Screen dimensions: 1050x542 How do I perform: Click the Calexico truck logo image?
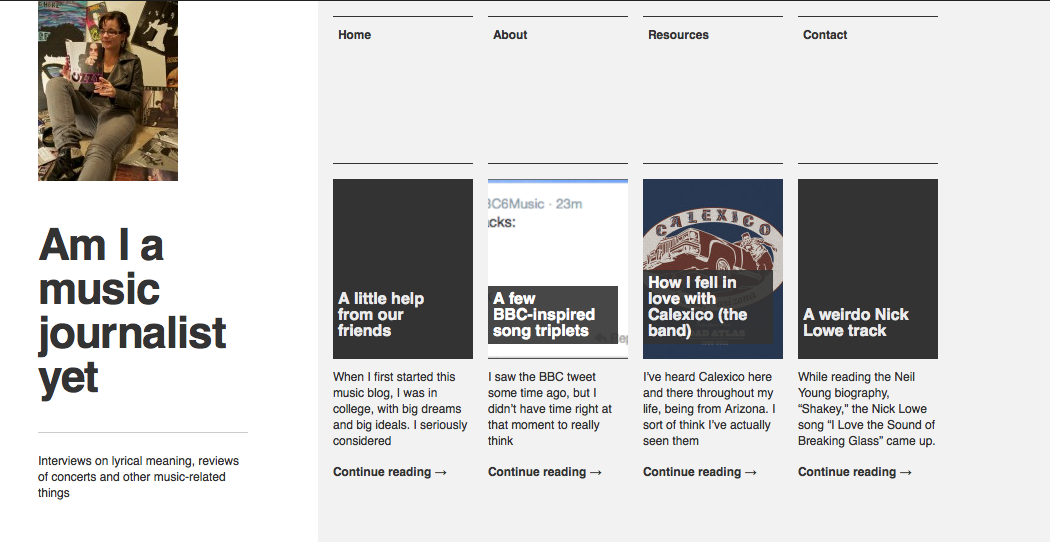pyautogui.click(x=712, y=235)
